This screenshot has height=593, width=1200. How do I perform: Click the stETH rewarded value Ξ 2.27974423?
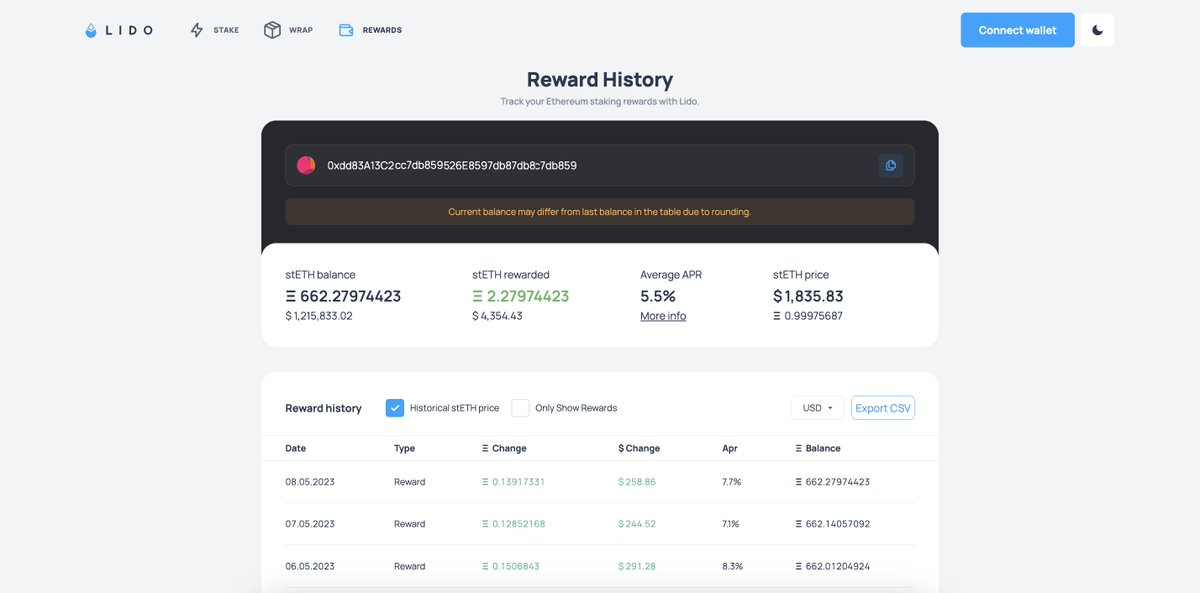[521, 296]
